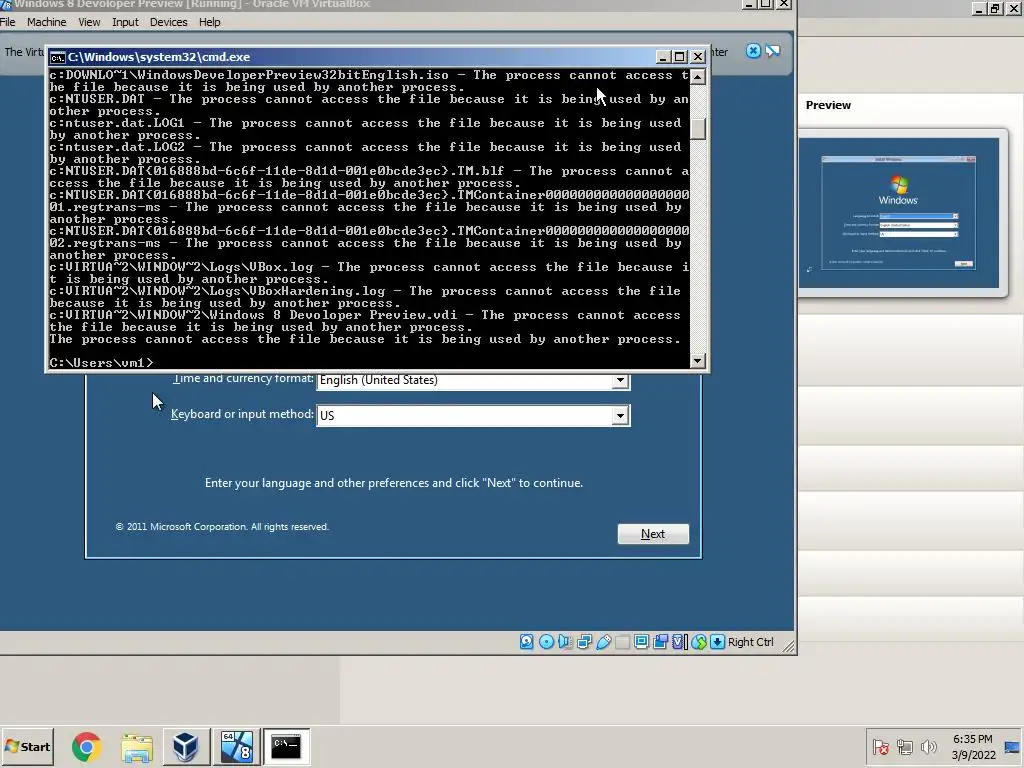Screen dimensions: 1024x768
Task: Click the audio indicator in VirtualBox status bar
Action: 565,642
